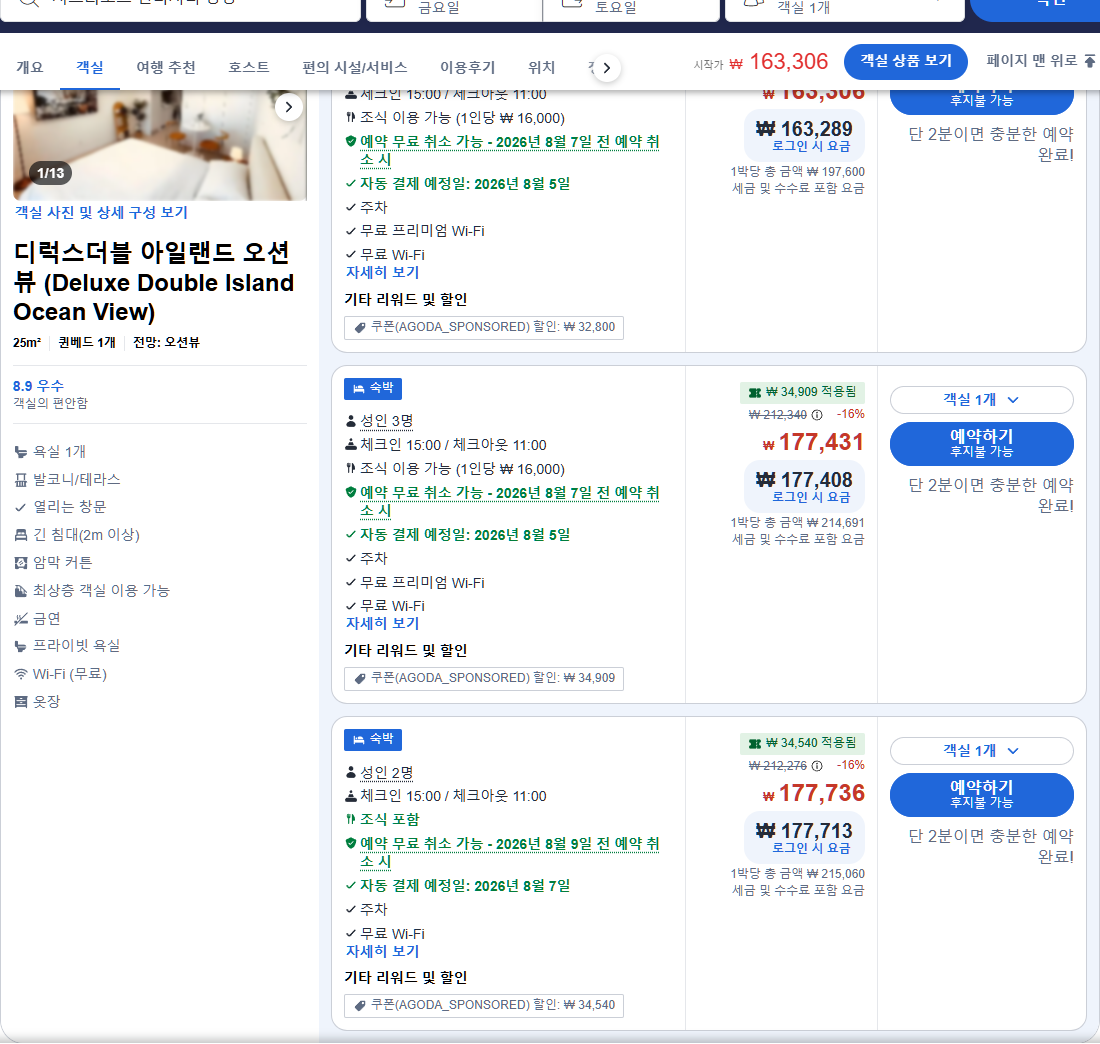This screenshot has width=1100, height=1044.
Task: Click the ₩163,289 로그인 시 요금 box
Action: coord(804,136)
